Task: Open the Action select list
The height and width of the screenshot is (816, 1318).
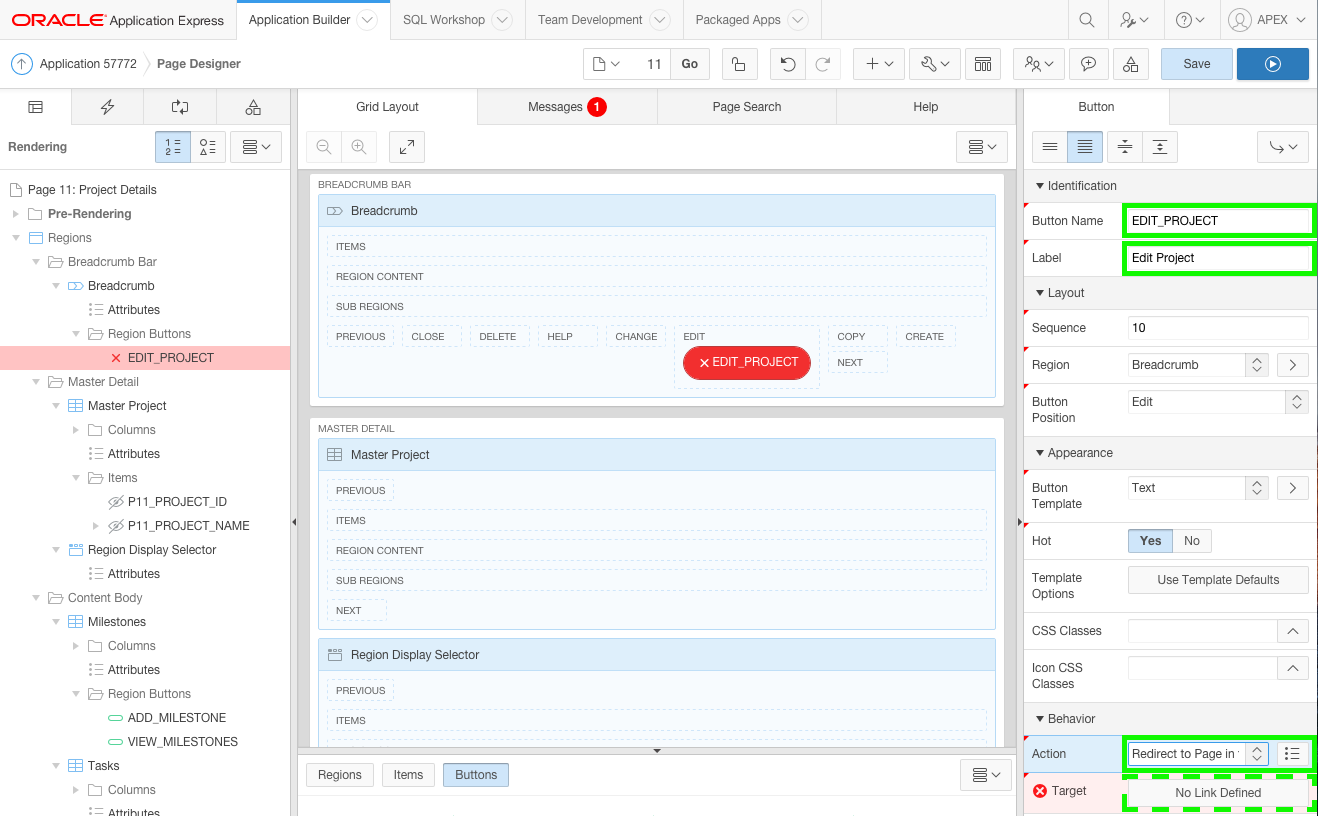Action: point(1199,754)
